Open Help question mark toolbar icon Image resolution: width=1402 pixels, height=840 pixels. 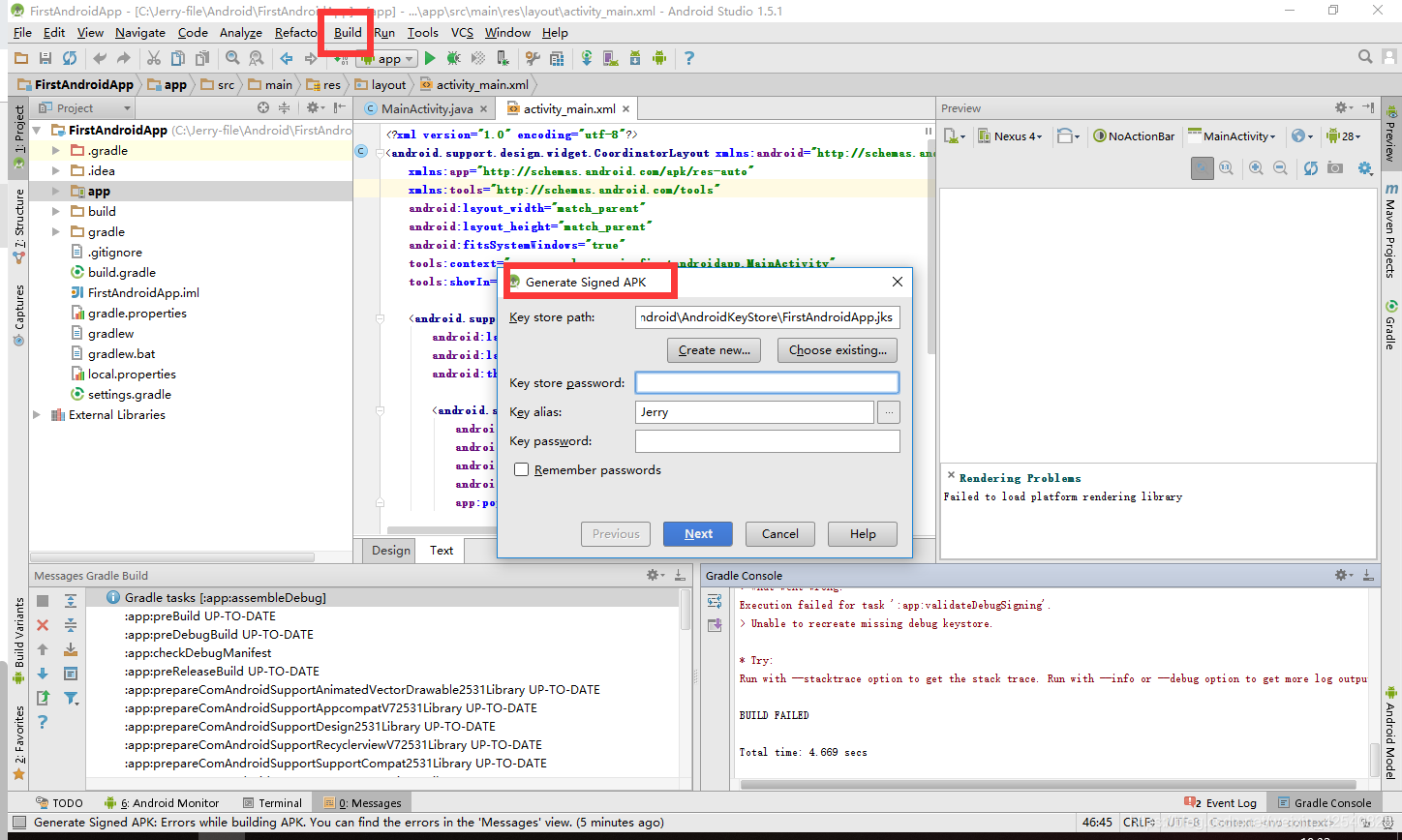click(x=688, y=58)
